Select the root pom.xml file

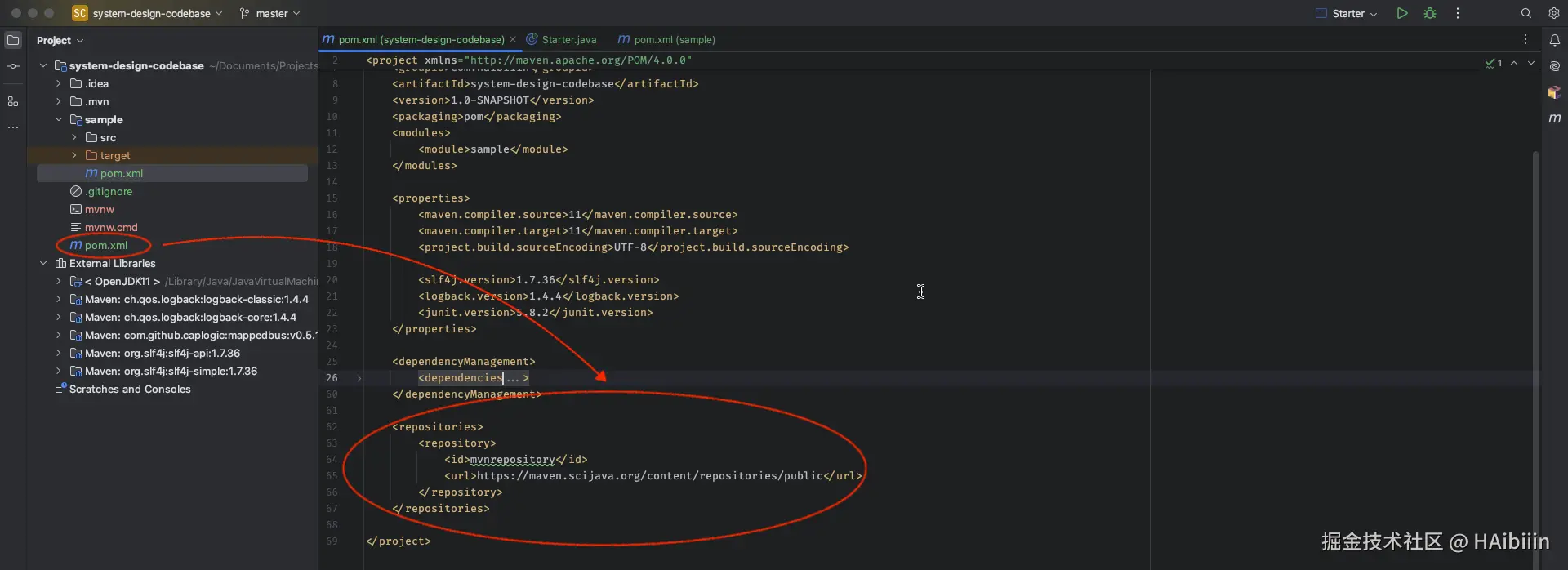pyautogui.click(x=105, y=245)
